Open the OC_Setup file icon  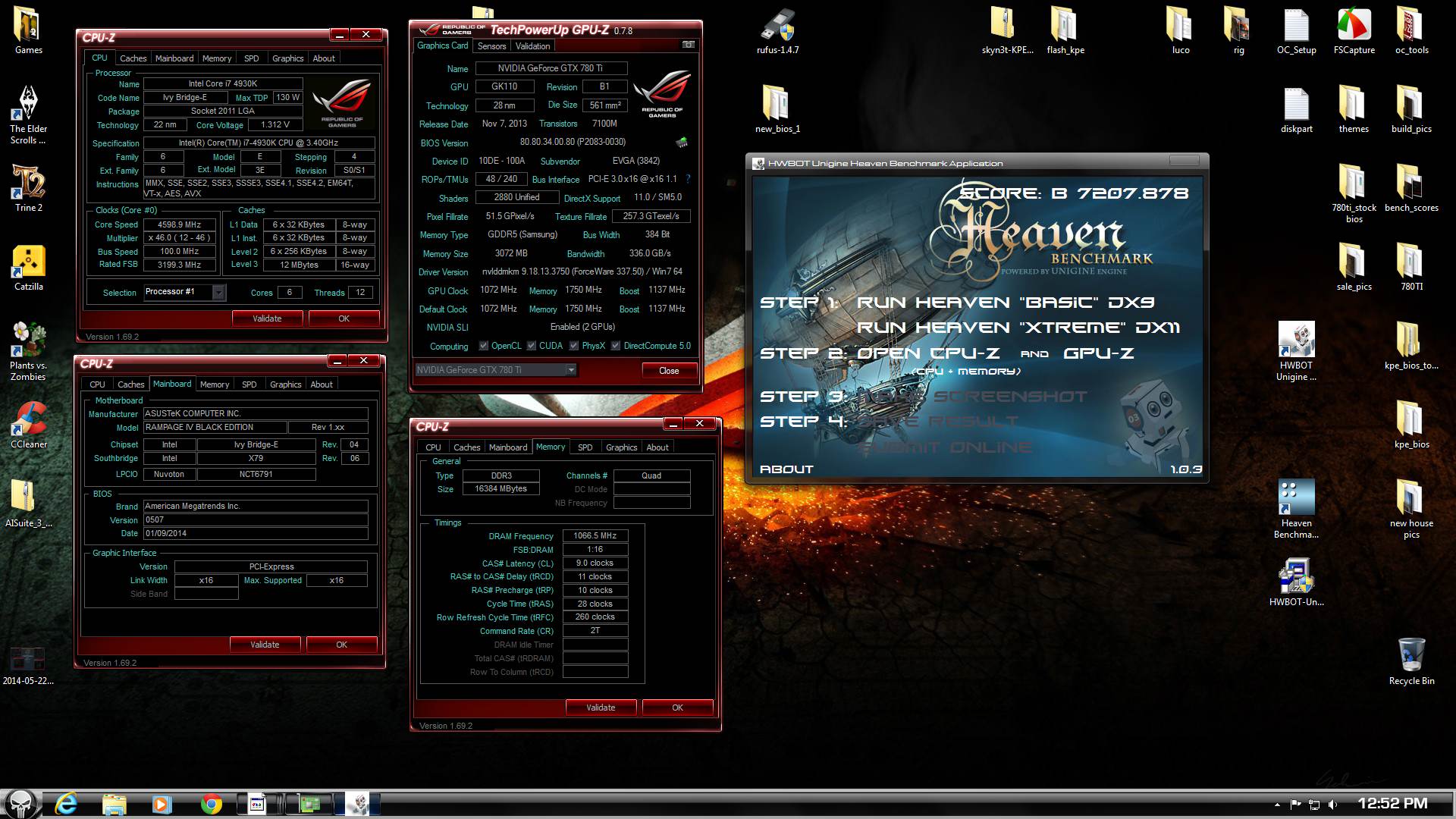tap(1296, 30)
